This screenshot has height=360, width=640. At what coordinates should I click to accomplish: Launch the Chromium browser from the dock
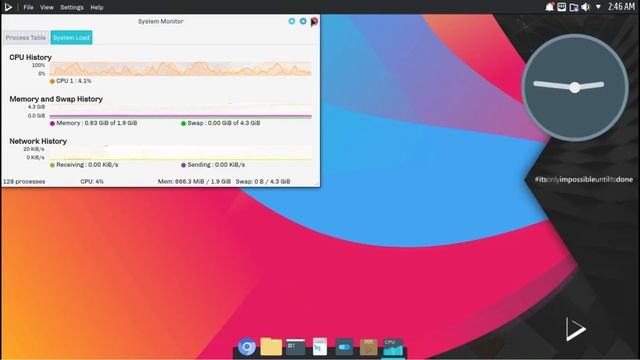(x=247, y=347)
